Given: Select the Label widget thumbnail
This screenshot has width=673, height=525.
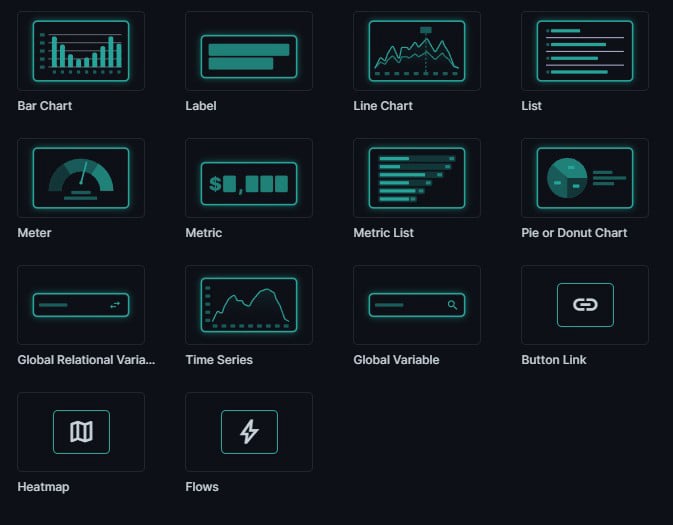Looking at the screenshot, I should [x=249, y=51].
